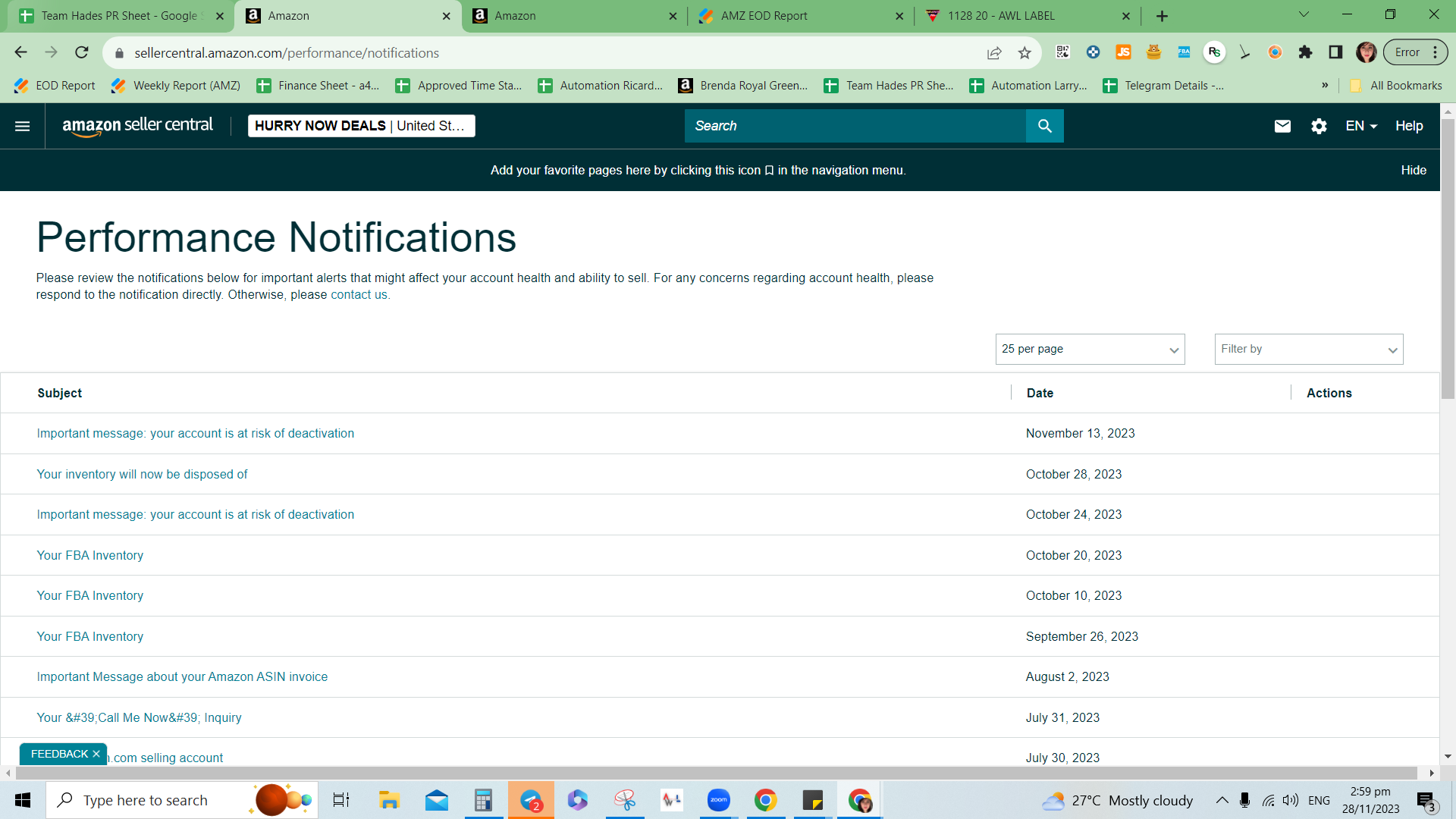Close the FEEDBACK widget
The image size is (1456, 819).
click(96, 754)
